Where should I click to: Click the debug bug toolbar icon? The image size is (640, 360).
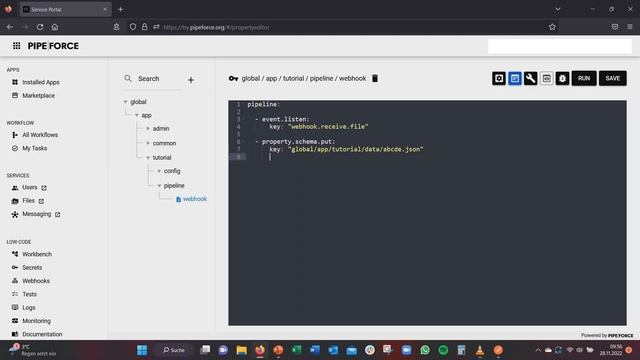click(x=562, y=78)
